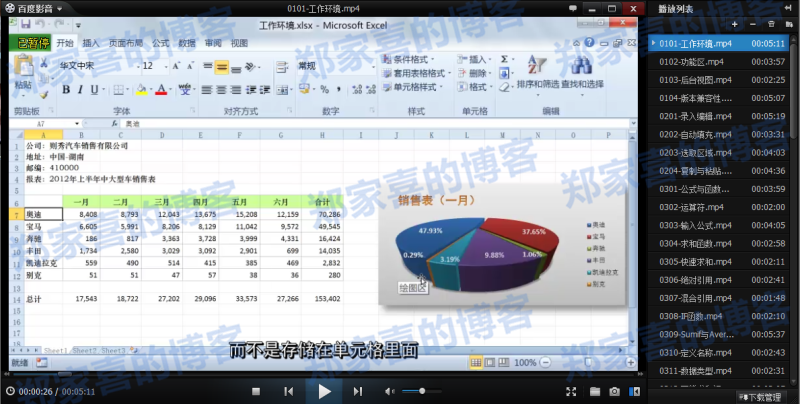Stop the video playback
Image resolution: width=800 pixels, height=404 pixels.
click(x=256, y=391)
